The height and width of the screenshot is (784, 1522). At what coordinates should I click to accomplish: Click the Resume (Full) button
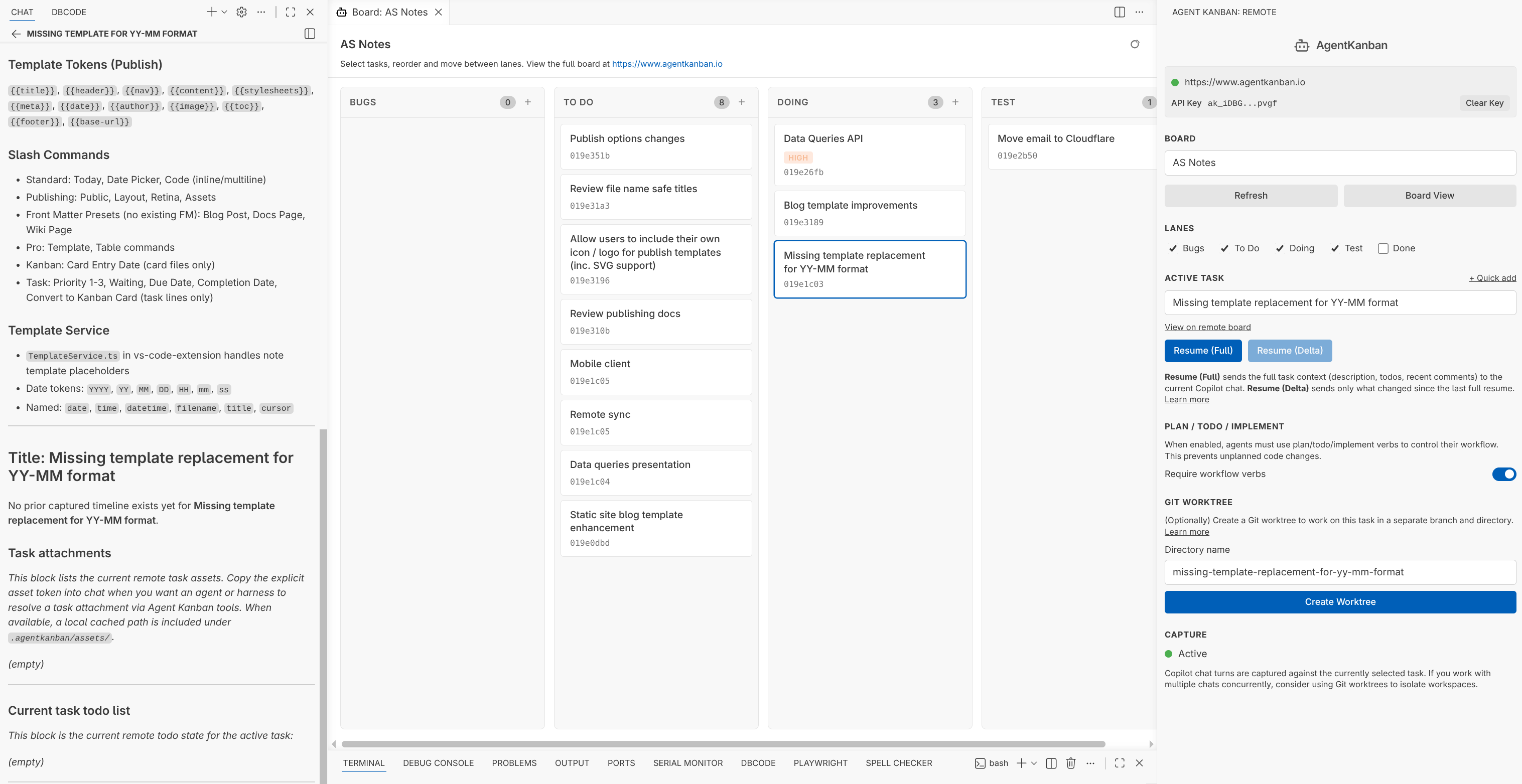1202,351
